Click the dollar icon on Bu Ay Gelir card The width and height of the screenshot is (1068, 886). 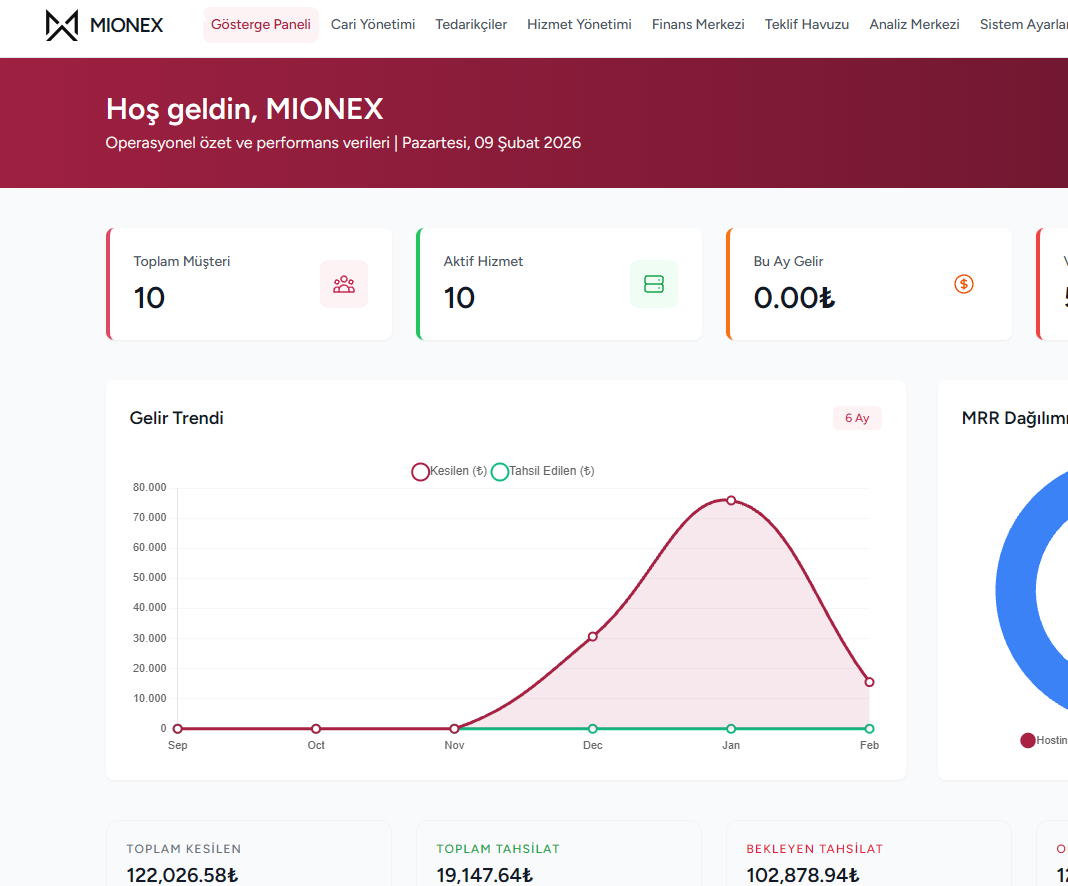click(x=963, y=284)
